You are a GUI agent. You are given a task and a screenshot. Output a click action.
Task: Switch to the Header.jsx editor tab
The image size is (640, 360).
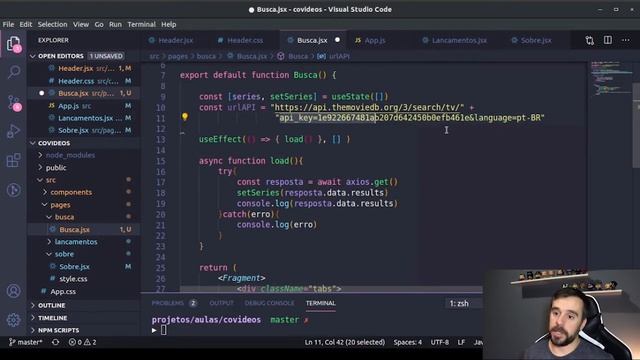176,40
